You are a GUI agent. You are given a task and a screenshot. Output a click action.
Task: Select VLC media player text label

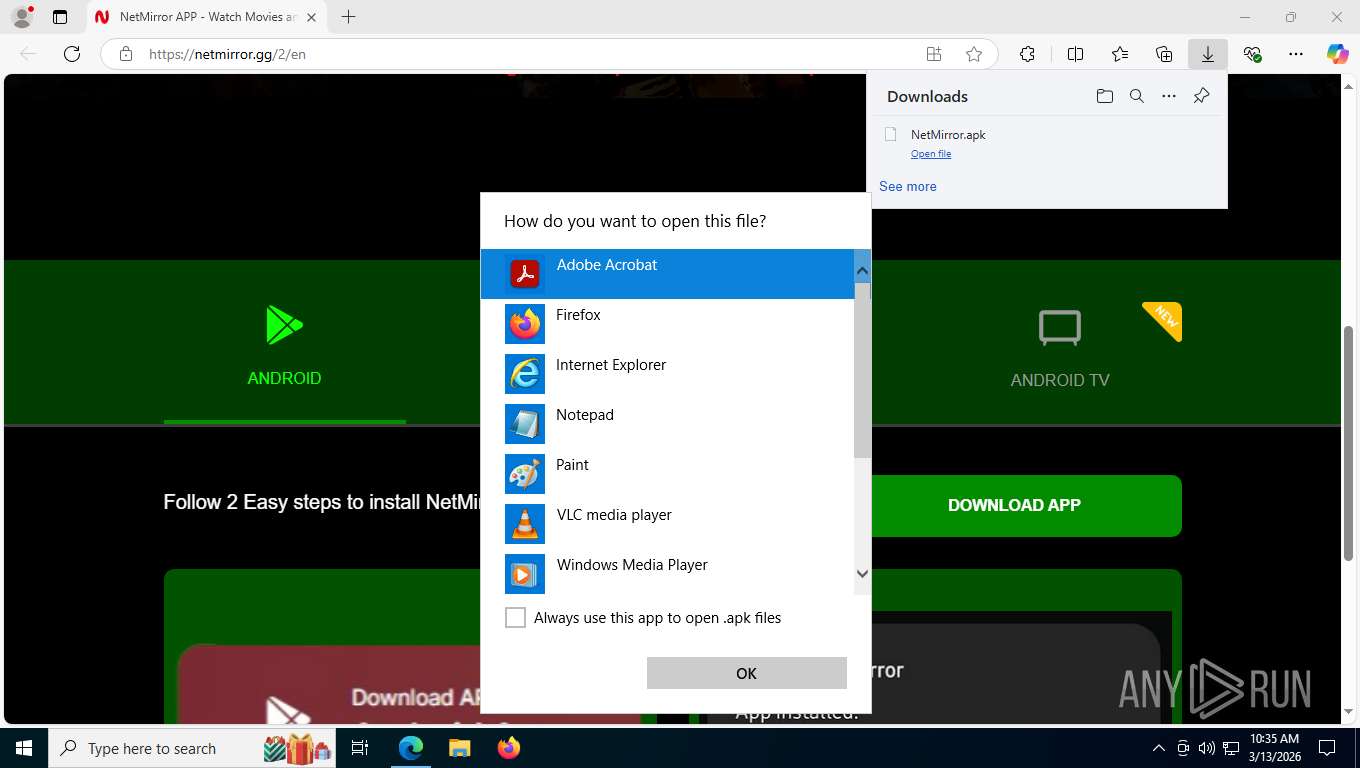point(614,515)
